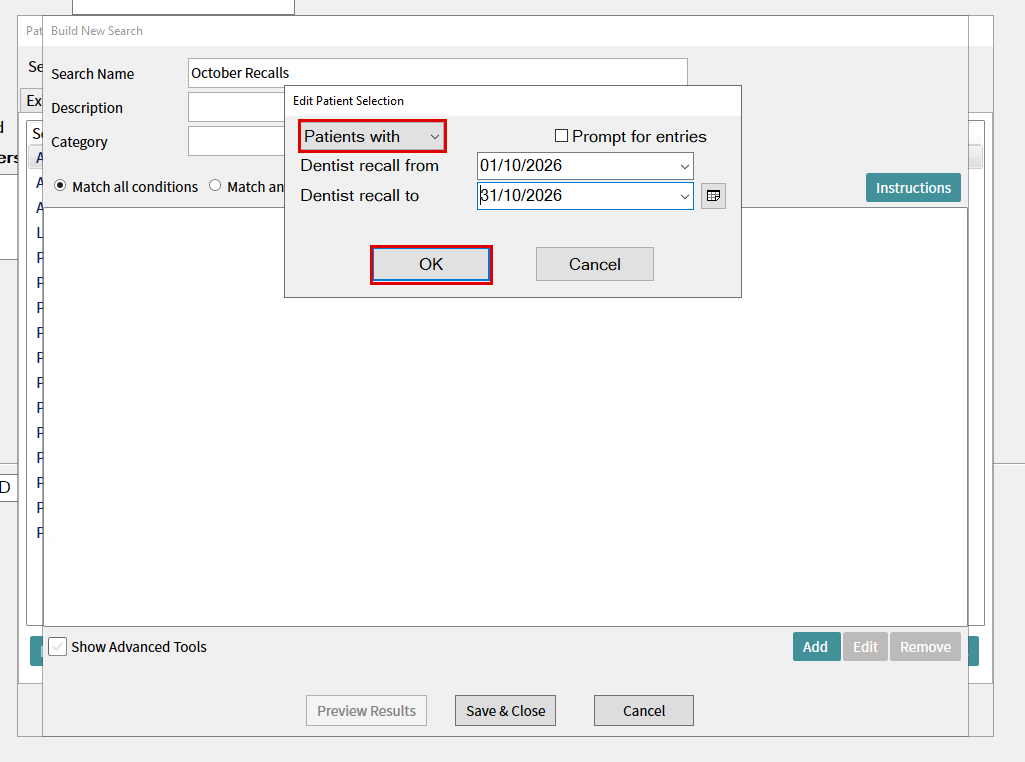This screenshot has height=762, width=1025.
Task: Open the Patients with dropdown
Action: point(372,136)
